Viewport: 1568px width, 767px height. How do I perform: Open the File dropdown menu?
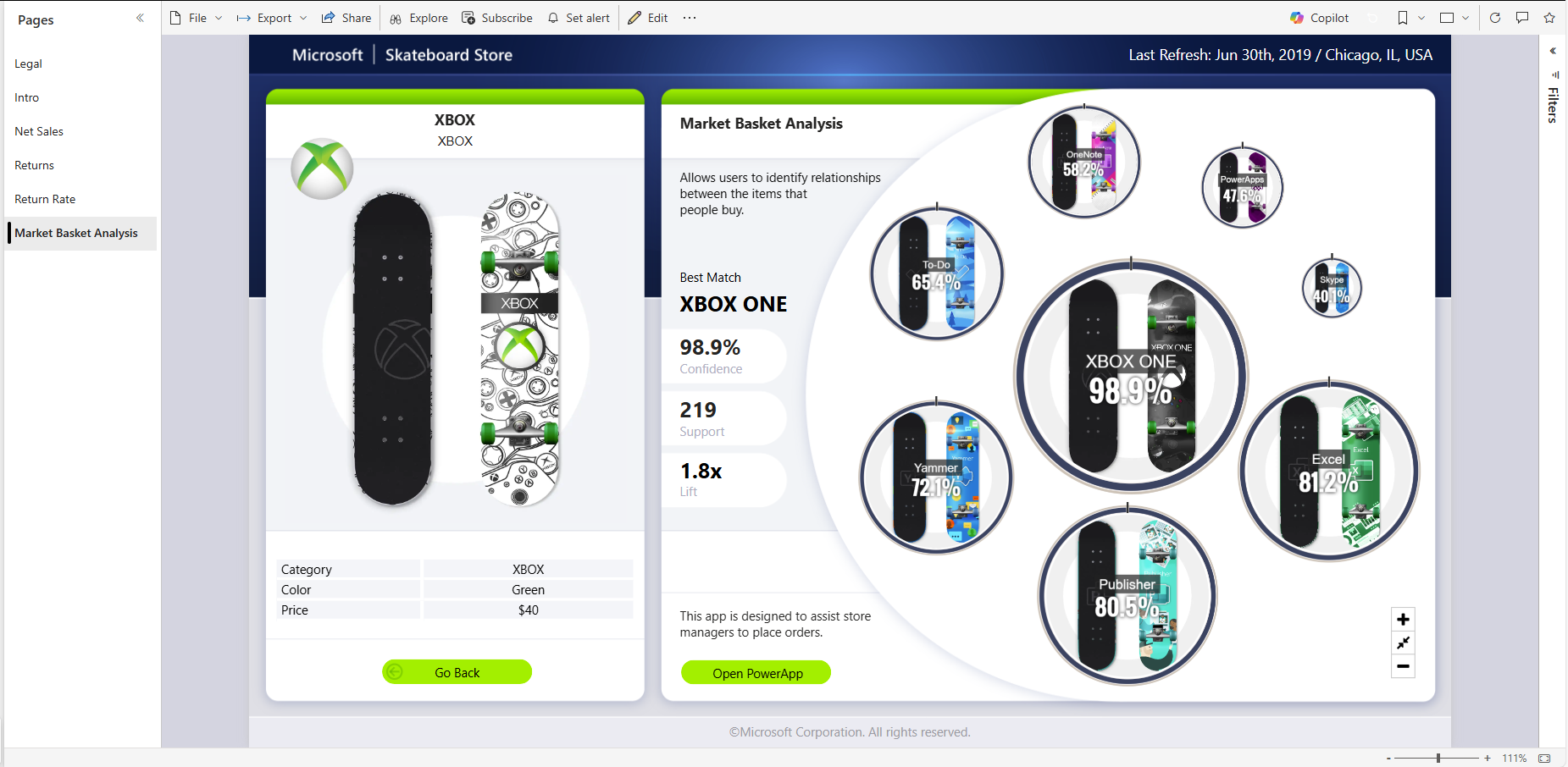tap(197, 18)
